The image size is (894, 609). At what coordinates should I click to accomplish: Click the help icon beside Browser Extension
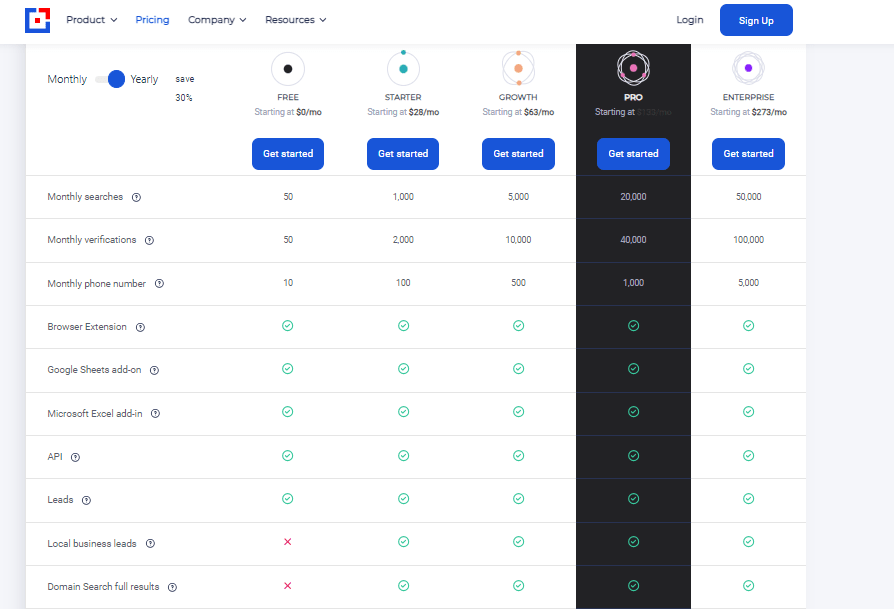(x=140, y=327)
